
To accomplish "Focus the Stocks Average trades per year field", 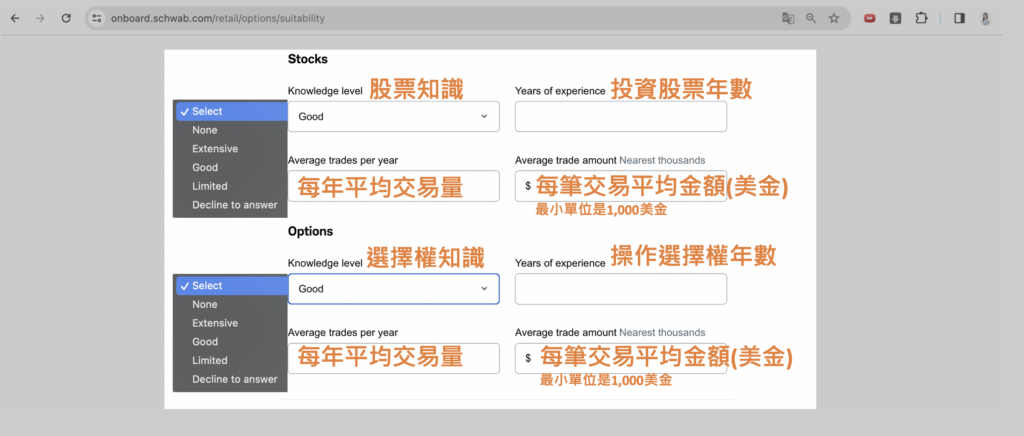I will pos(393,186).
